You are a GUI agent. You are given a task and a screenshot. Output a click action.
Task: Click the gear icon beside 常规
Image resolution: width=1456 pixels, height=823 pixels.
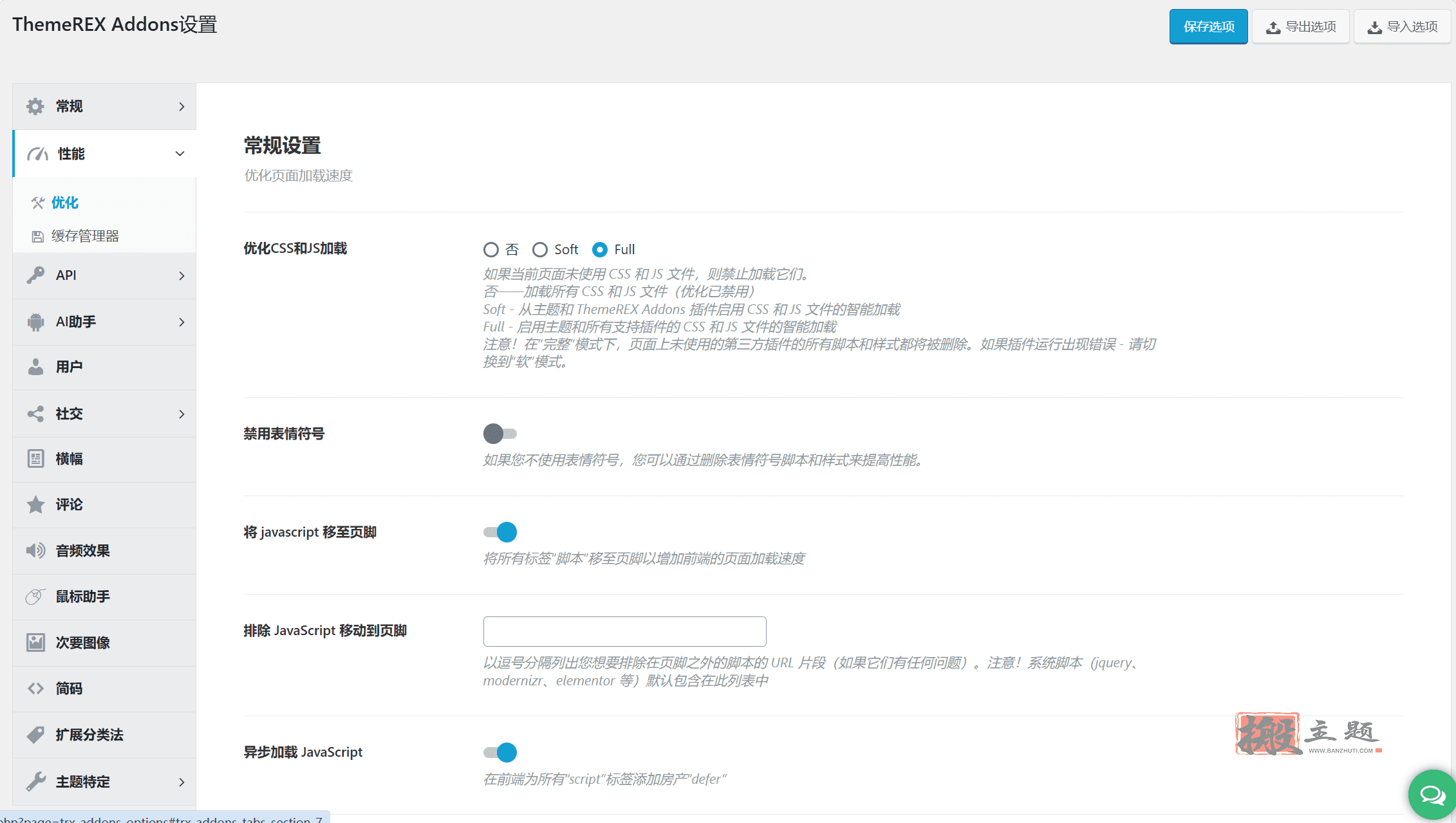pos(35,106)
